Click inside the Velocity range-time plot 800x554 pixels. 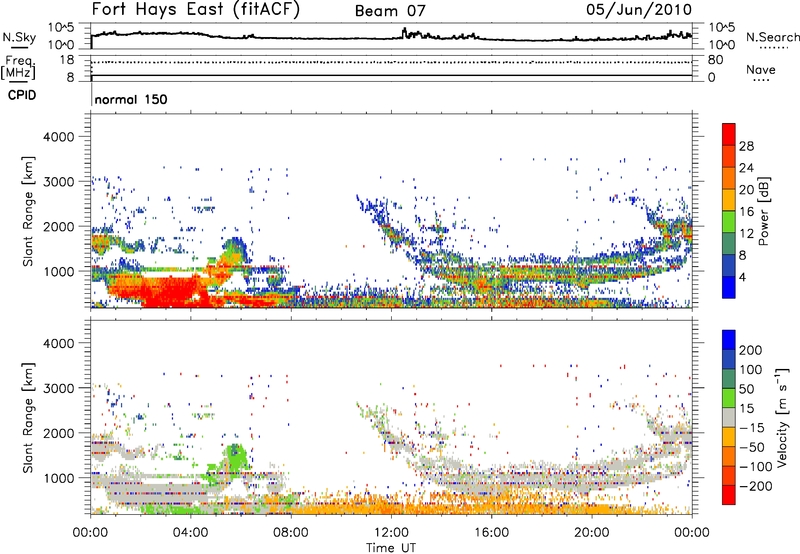391,417
